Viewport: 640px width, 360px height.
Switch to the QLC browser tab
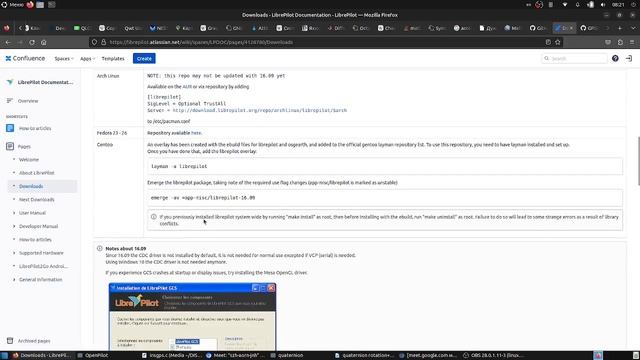coord(82,28)
